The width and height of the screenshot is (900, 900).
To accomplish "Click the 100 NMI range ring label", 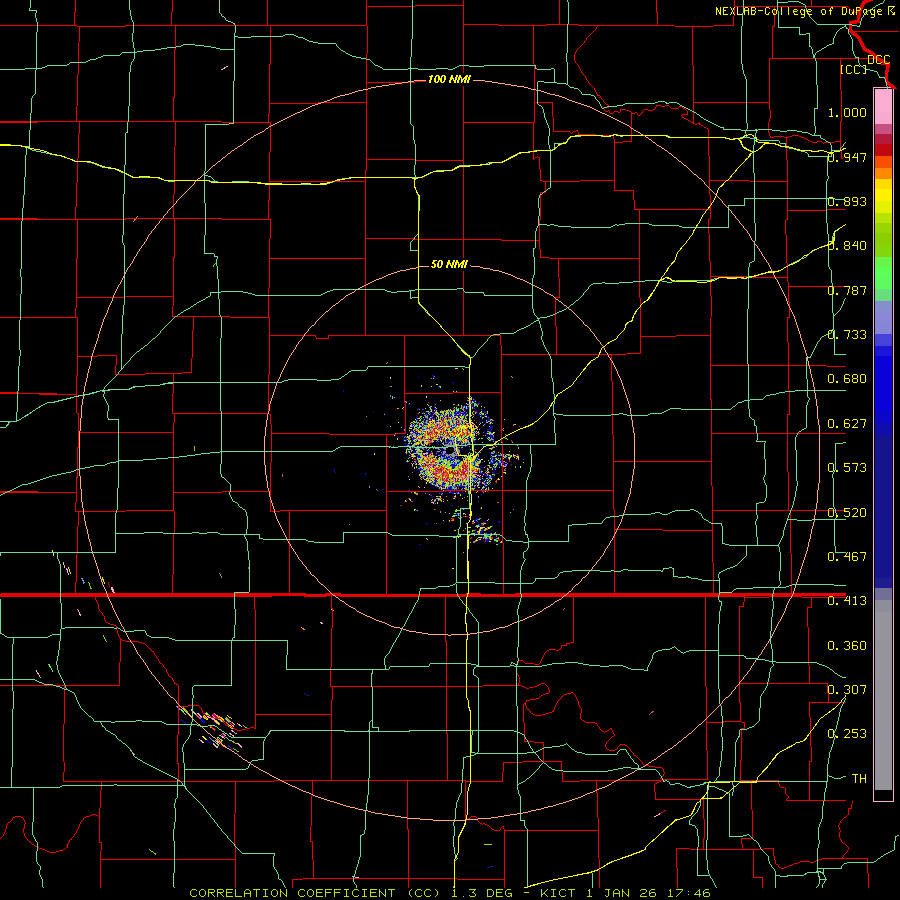I will click(449, 79).
